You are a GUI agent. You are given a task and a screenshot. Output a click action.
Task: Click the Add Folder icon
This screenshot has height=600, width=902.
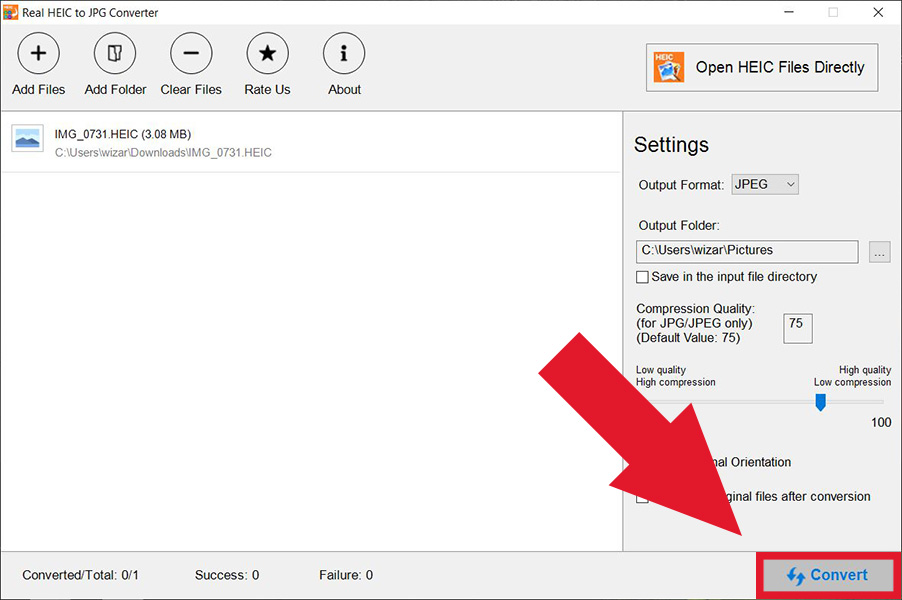(115, 54)
